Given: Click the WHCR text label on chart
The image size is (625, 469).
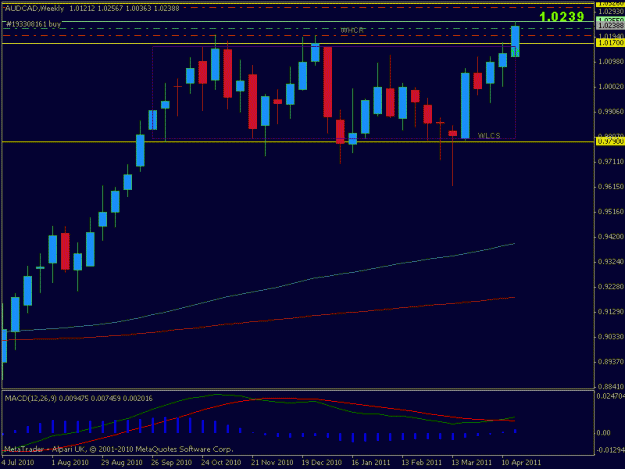Looking at the screenshot, I should pos(352,30).
